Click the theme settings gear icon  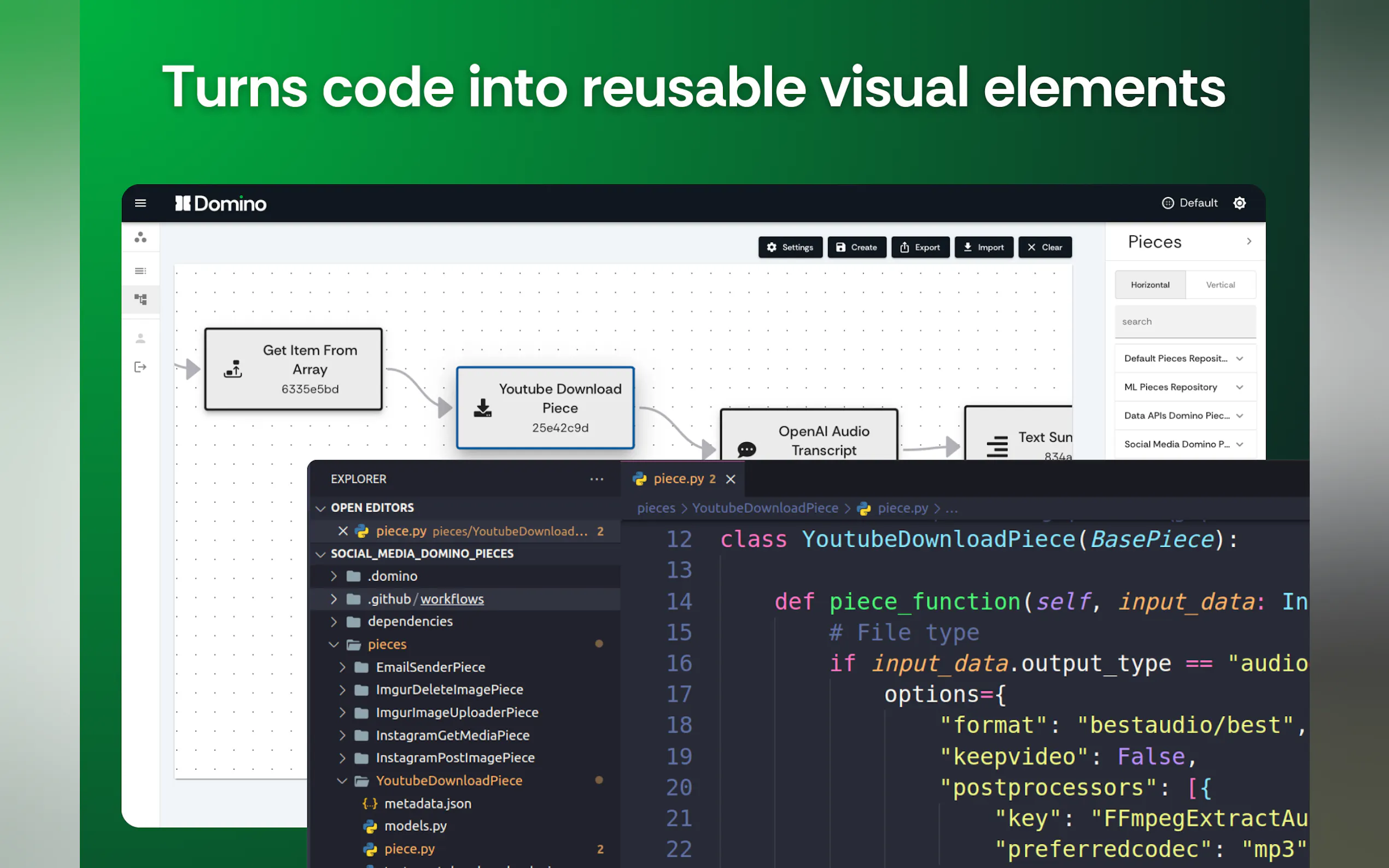(x=1239, y=203)
